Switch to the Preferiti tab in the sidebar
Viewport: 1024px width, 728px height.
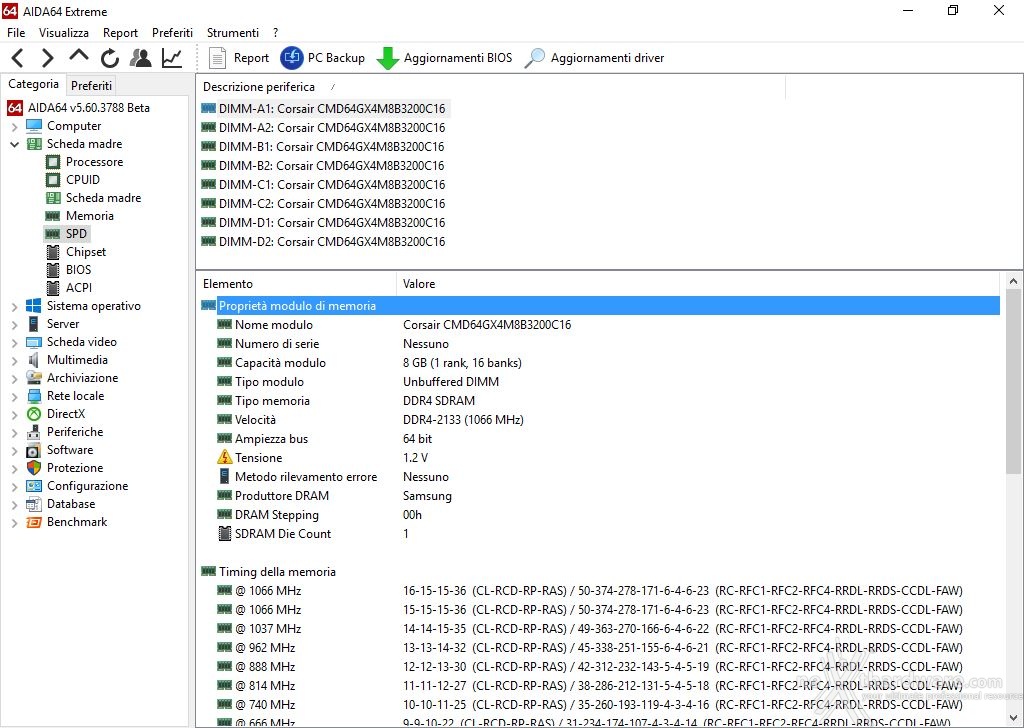coord(91,86)
